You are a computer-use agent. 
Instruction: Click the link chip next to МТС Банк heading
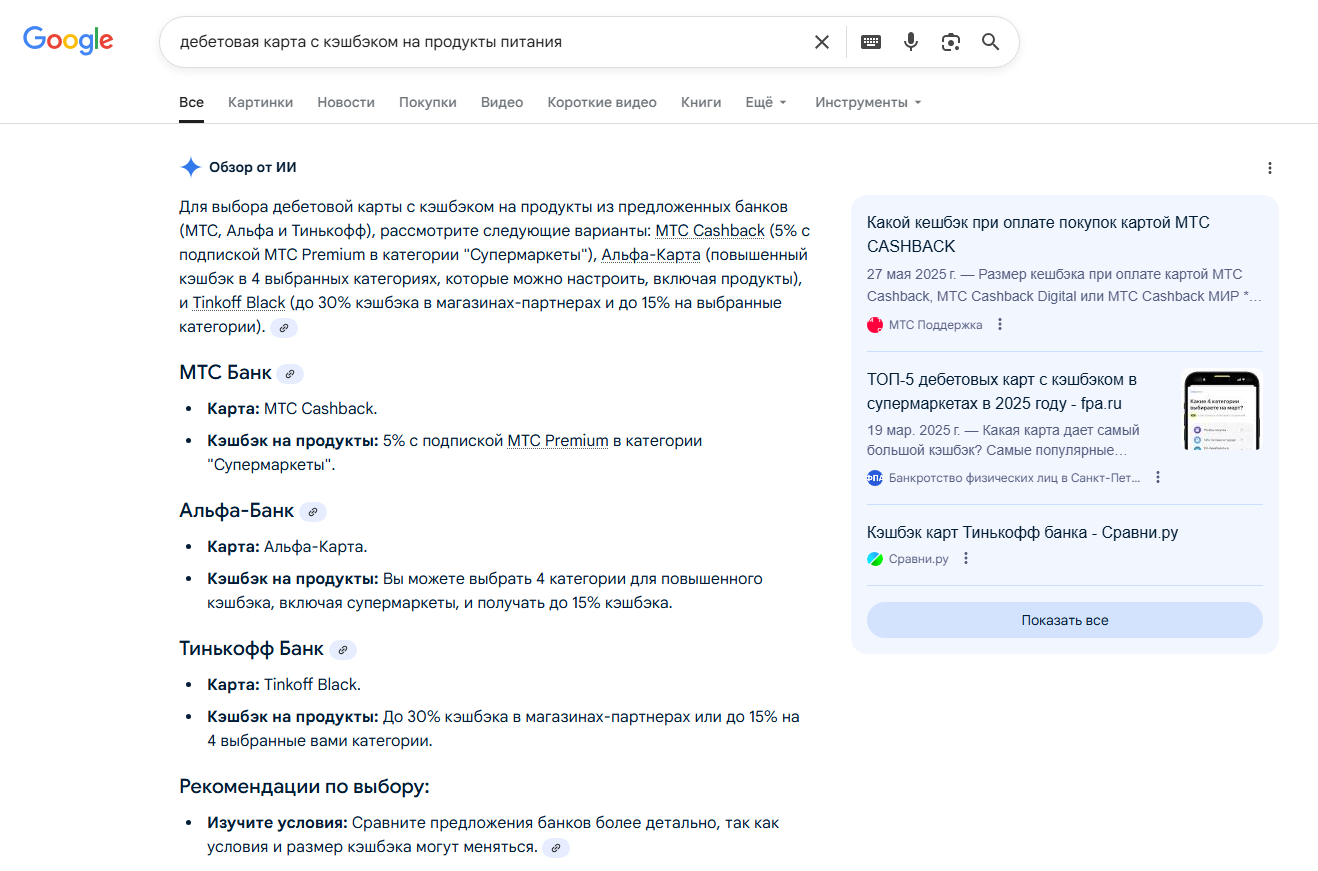[x=290, y=374]
